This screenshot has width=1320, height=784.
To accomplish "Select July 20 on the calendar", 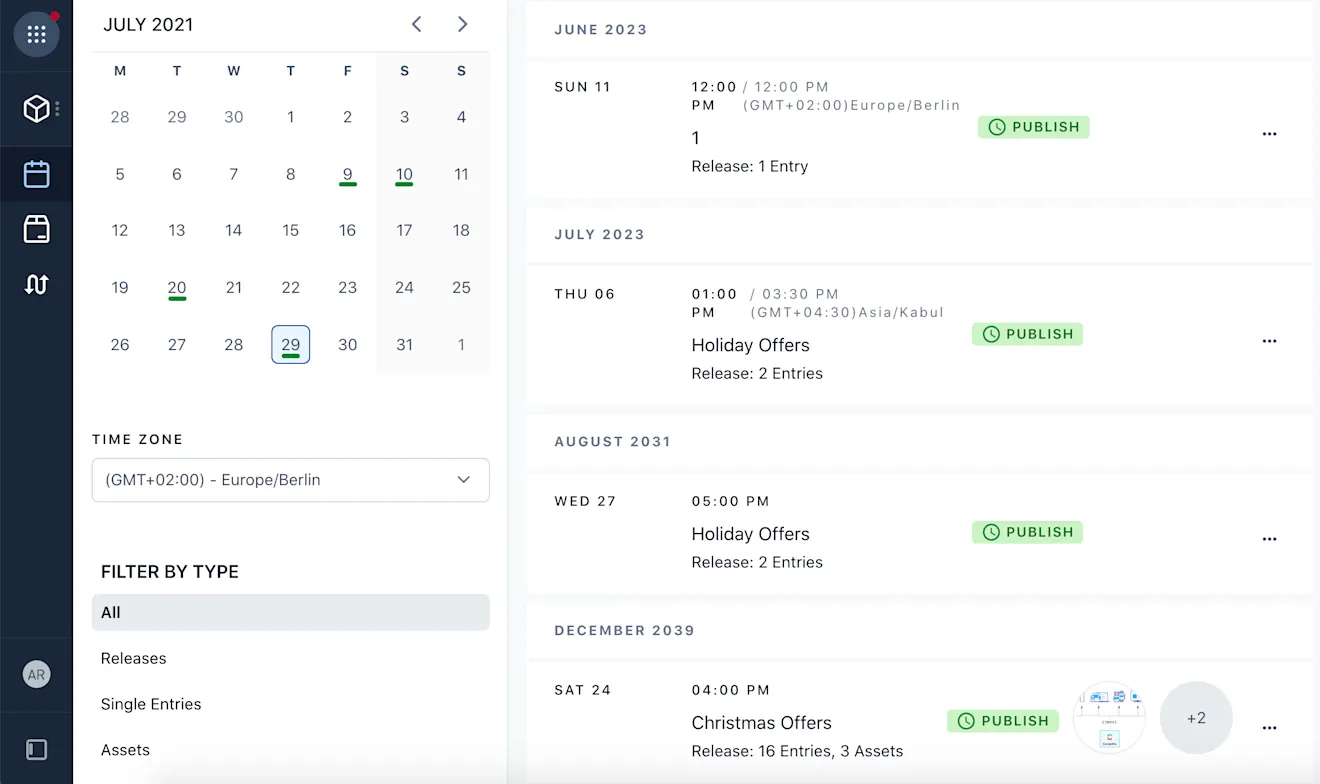I will pos(177,288).
